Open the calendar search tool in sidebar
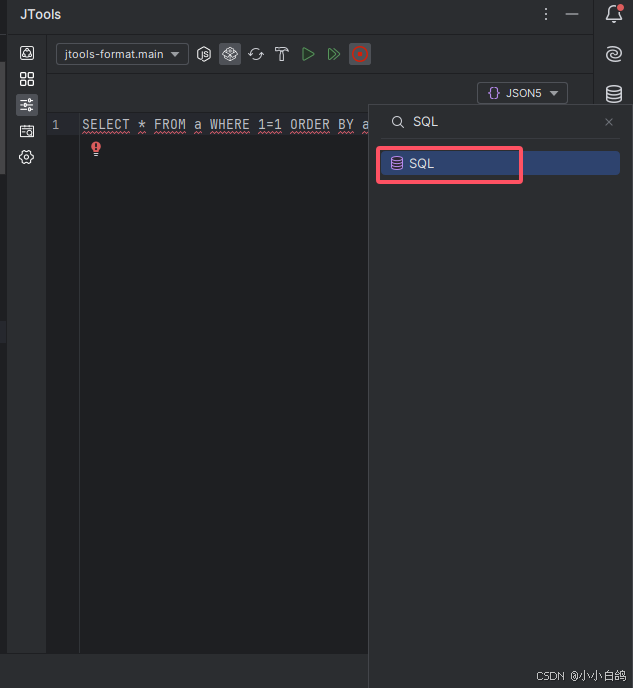Screen dimensions: 633x688 click(x=27, y=131)
